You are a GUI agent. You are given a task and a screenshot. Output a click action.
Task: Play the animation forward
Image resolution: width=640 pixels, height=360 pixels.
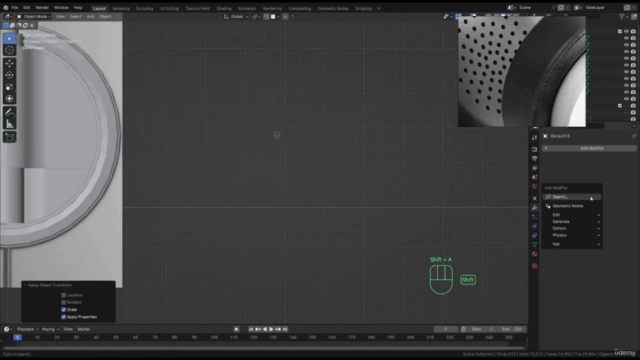pos(271,329)
